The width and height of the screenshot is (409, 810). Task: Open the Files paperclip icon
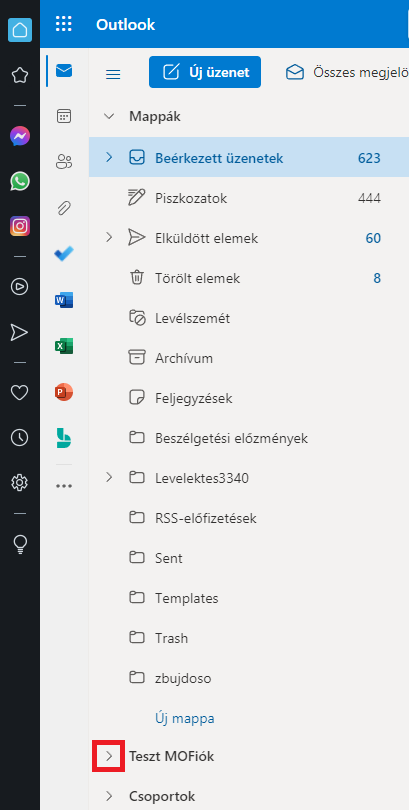(64, 208)
